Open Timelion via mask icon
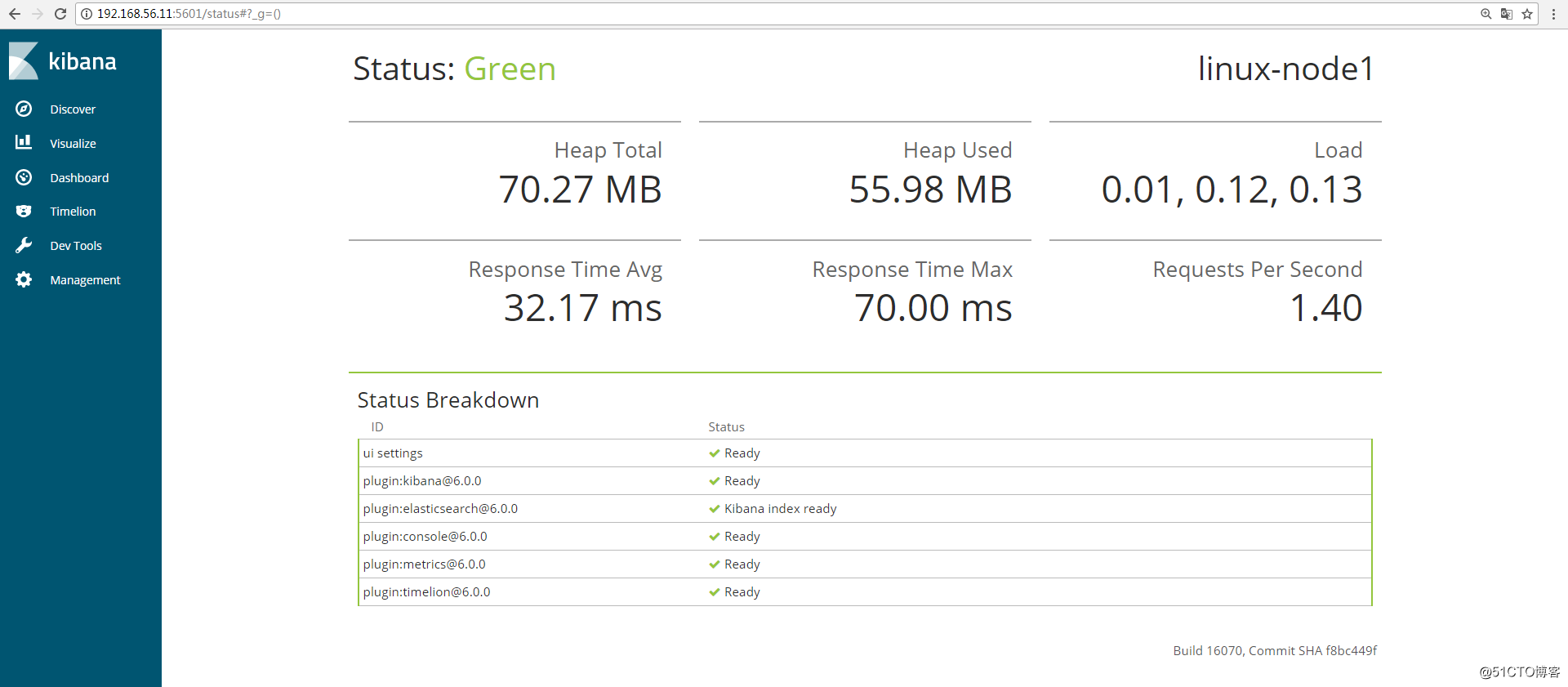 (24, 212)
